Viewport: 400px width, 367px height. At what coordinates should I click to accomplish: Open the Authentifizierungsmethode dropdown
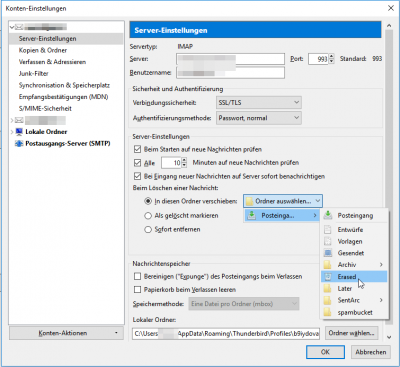(259, 118)
